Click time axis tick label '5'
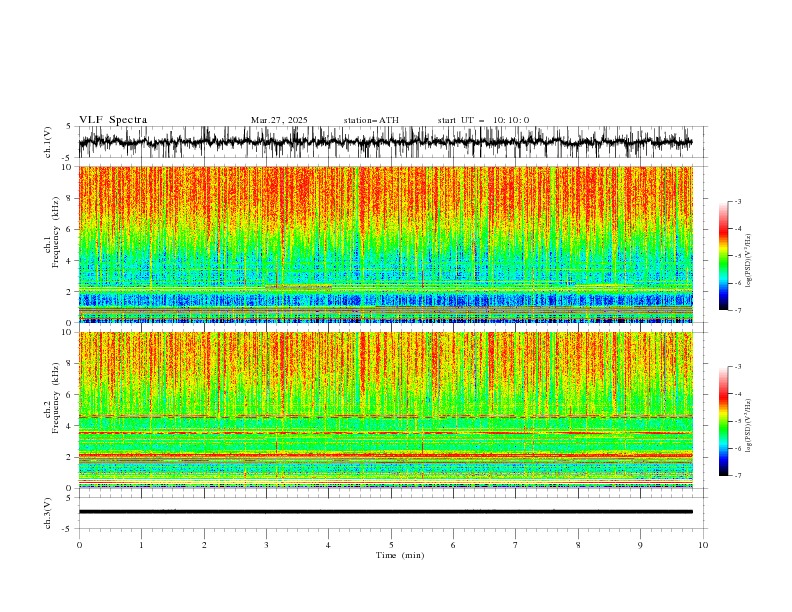Screen dimensions: 792x612 [x=391, y=545]
